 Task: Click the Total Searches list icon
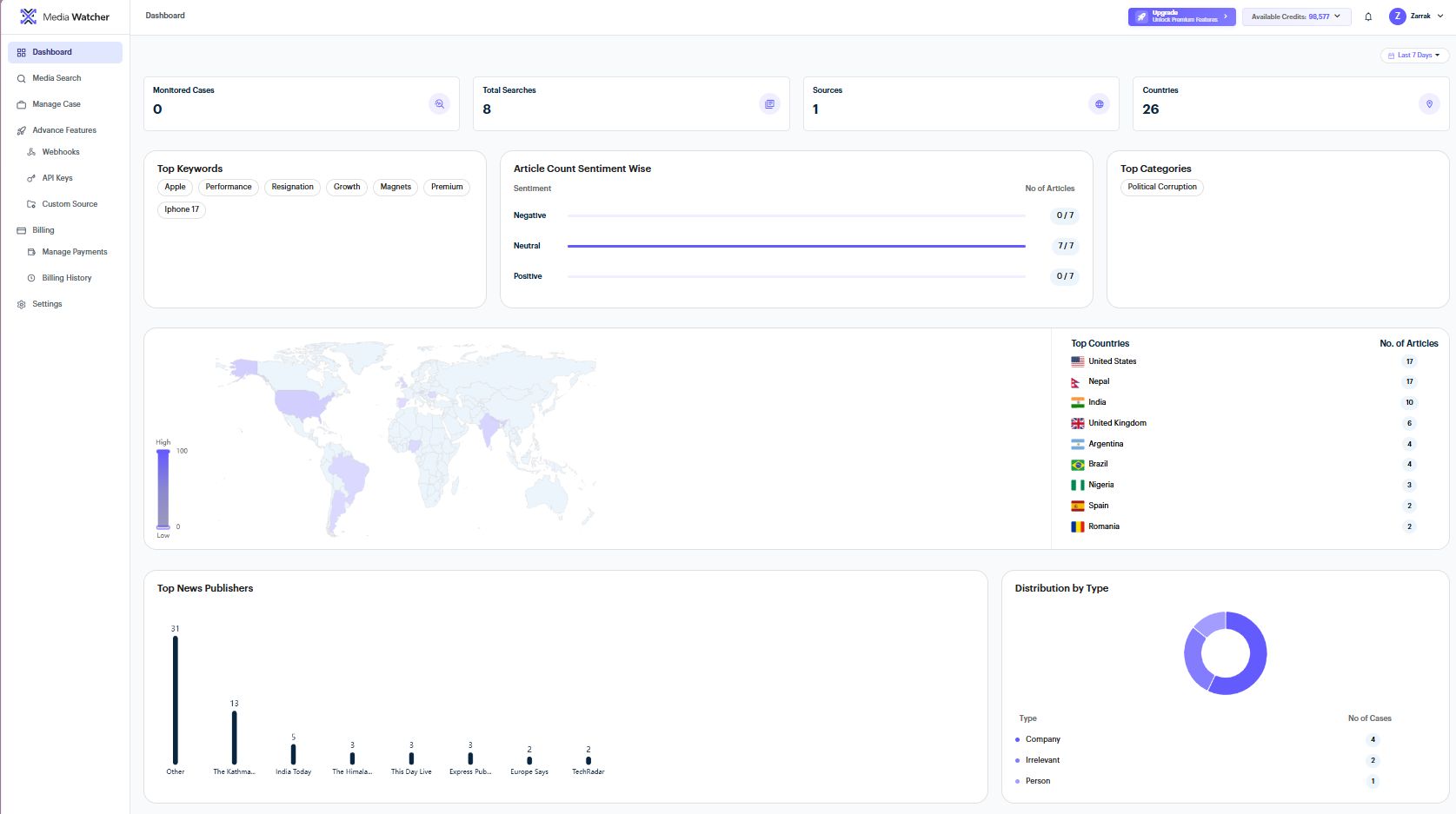click(x=769, y=104)
